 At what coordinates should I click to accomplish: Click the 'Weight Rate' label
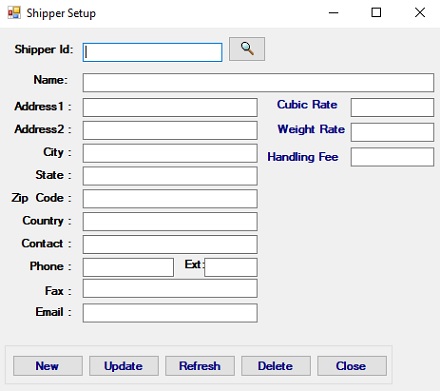point(311,129)
